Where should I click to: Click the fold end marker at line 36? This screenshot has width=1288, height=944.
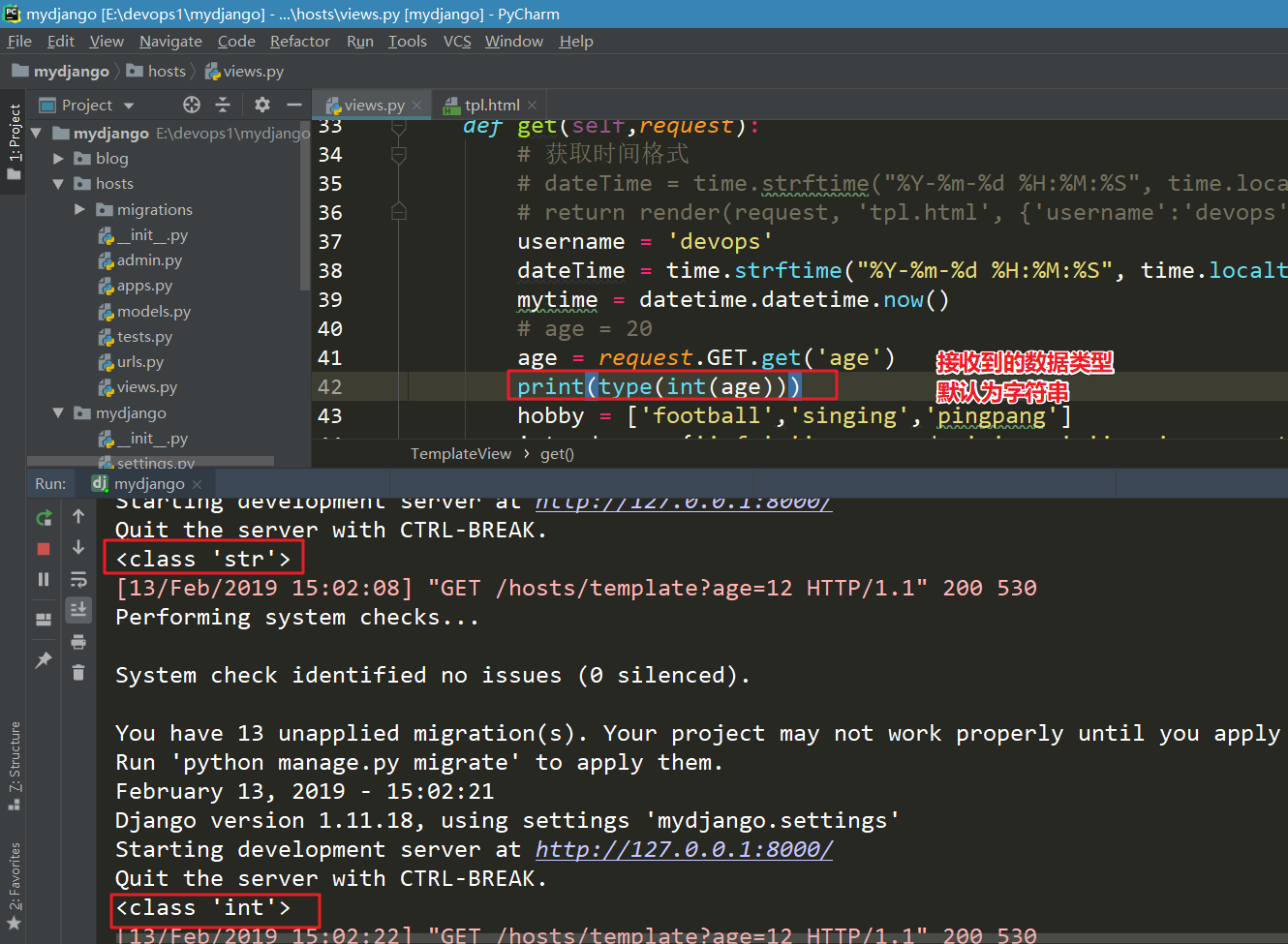398,212
